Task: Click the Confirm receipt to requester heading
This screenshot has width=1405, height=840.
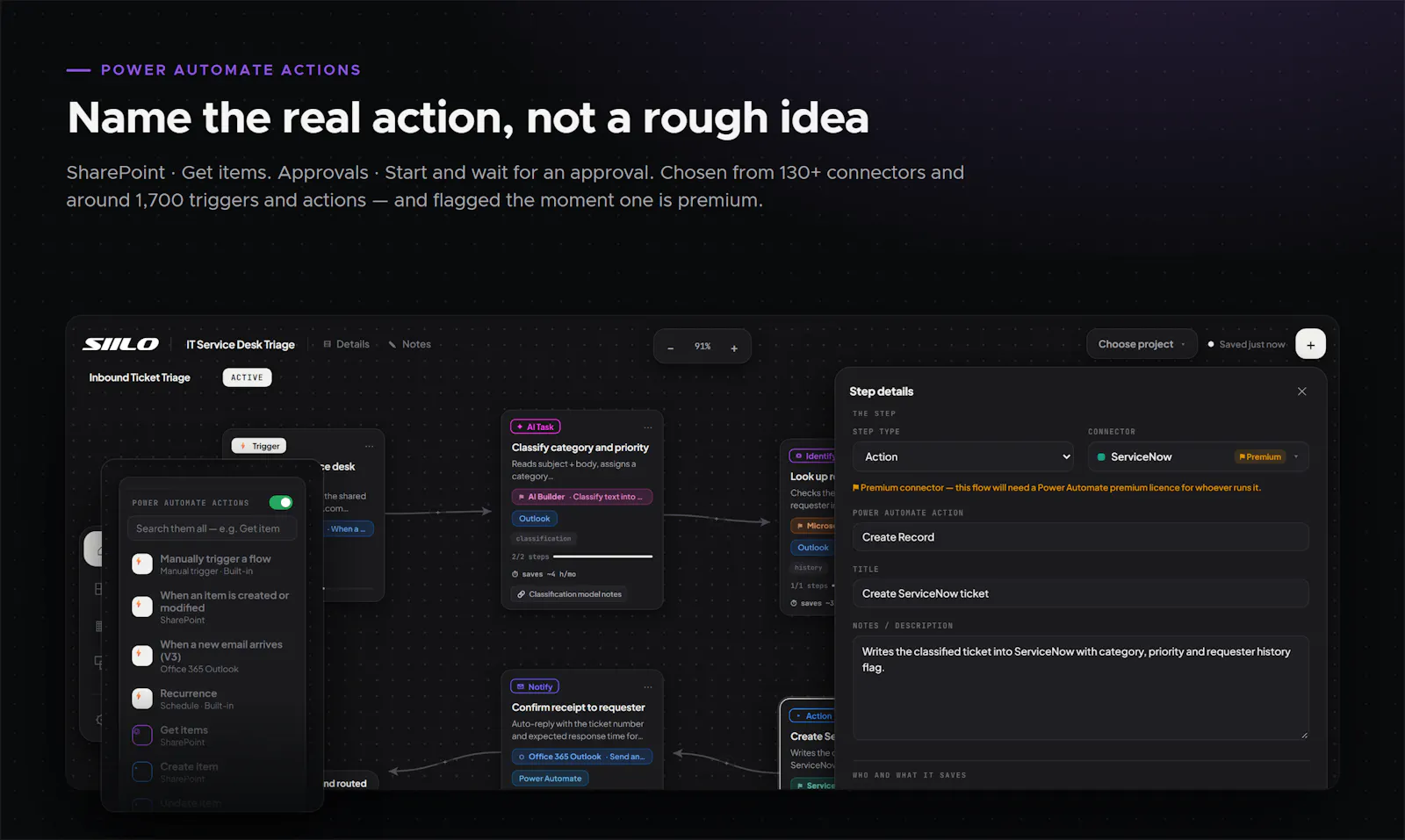Action: coord(578,707)
